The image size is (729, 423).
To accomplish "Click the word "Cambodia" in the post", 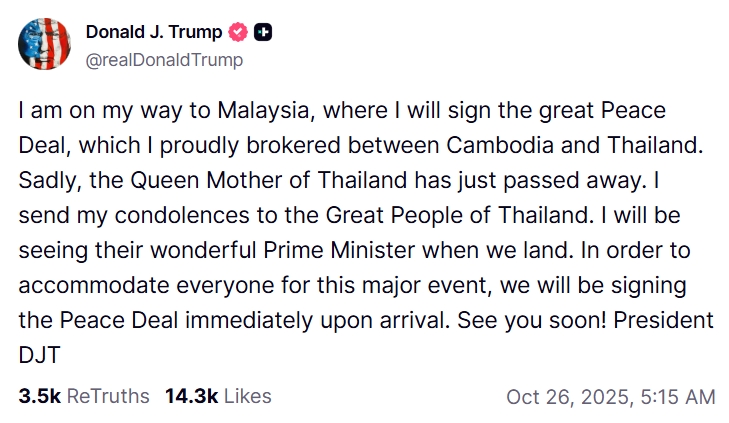I will click(x=502, y=145).
